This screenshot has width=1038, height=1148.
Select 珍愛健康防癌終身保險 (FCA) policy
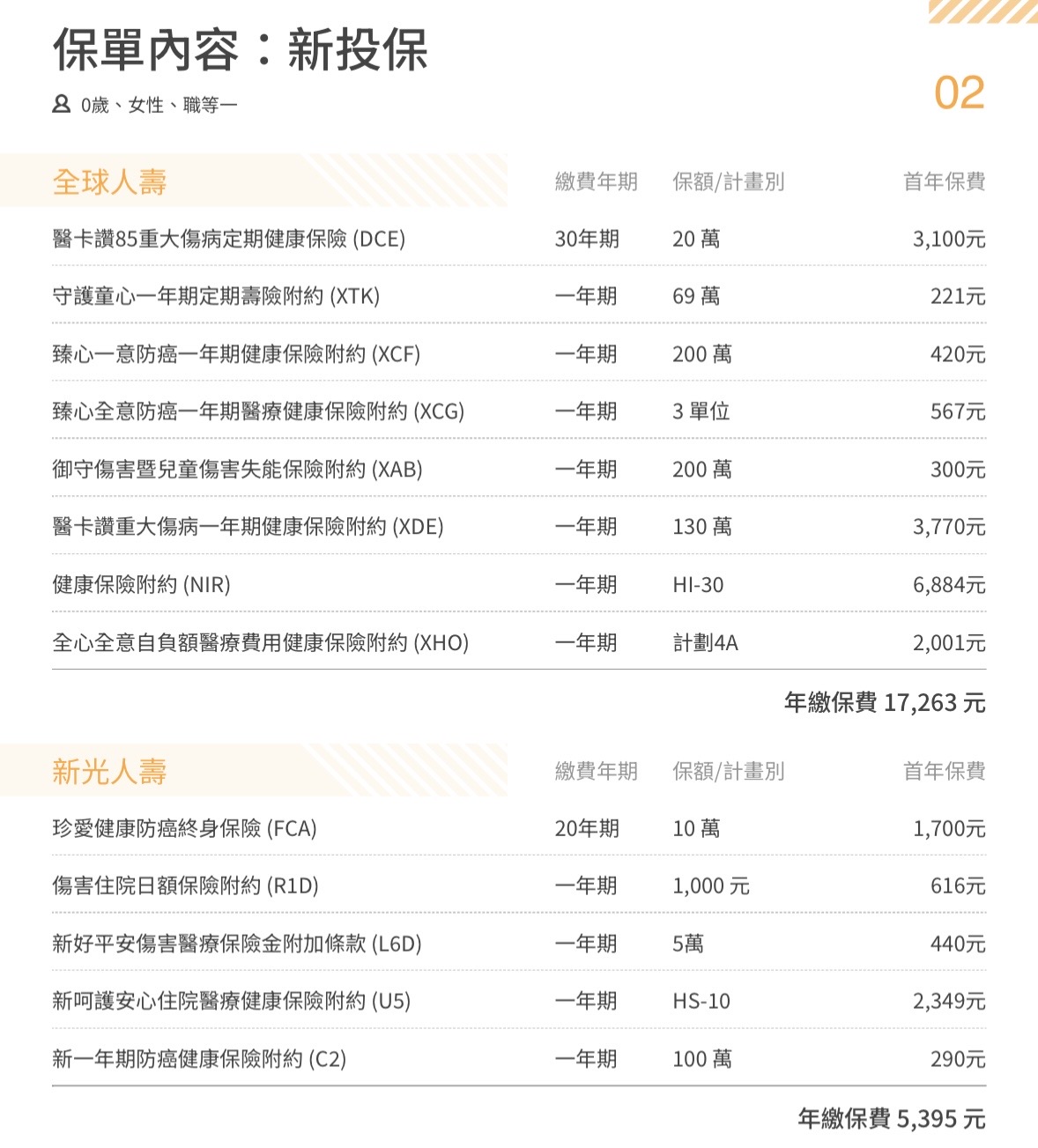coord(184,828)
